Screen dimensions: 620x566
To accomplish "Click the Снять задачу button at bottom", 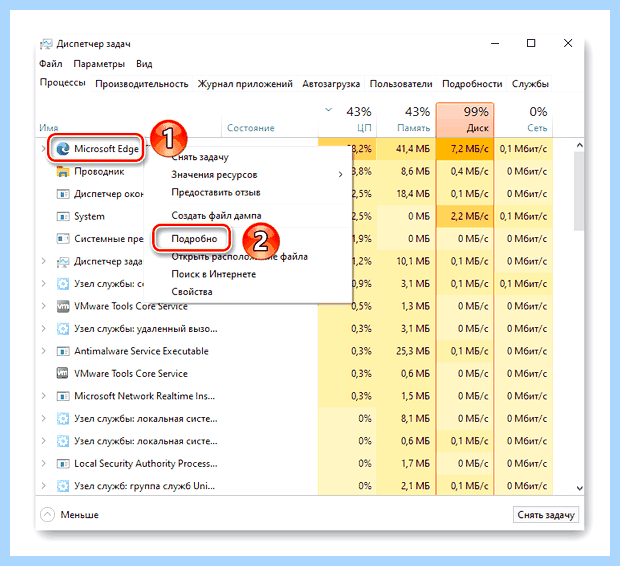I will (x=546, y=515).
